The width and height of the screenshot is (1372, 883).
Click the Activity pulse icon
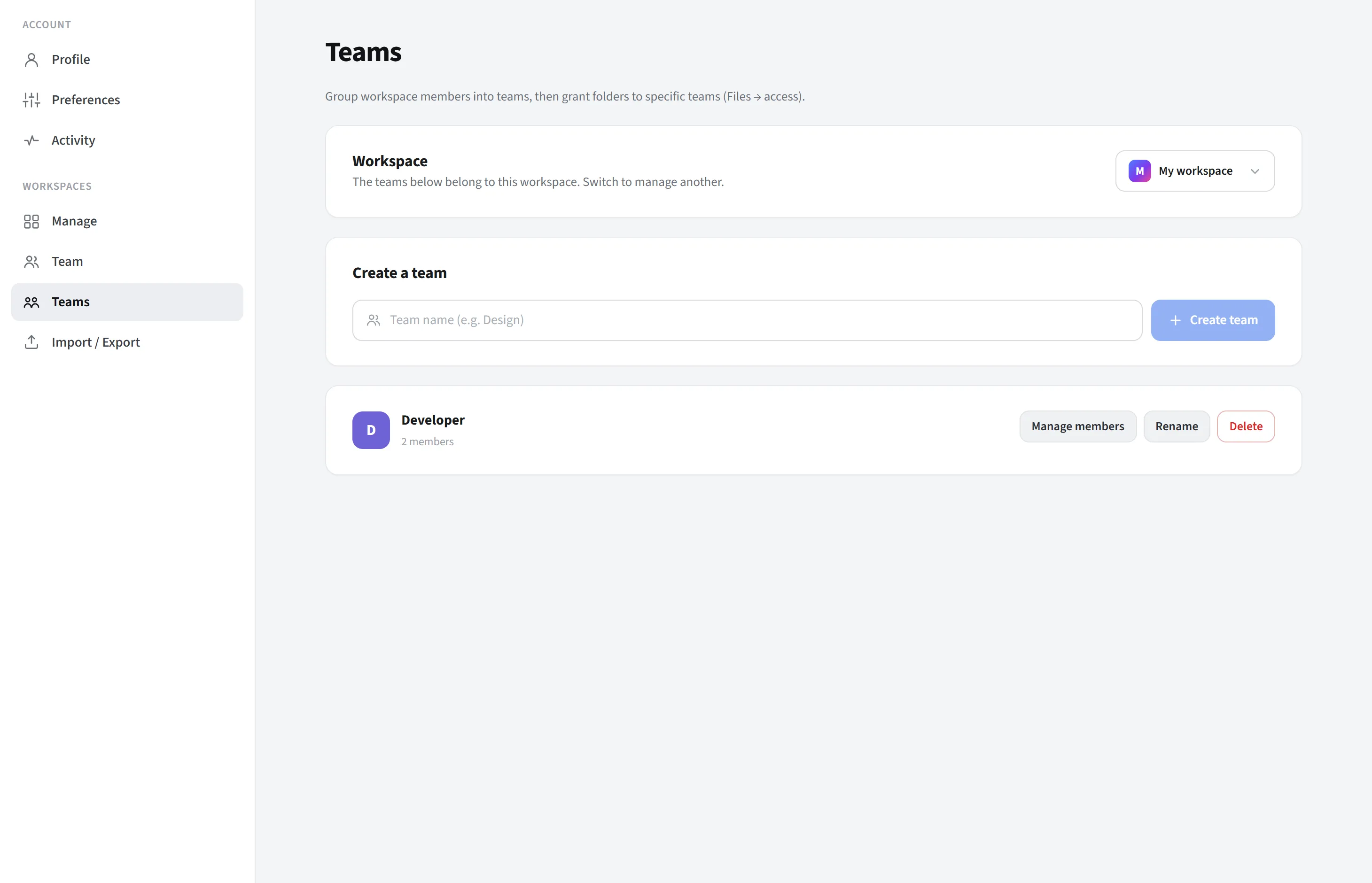pos(31,140)
